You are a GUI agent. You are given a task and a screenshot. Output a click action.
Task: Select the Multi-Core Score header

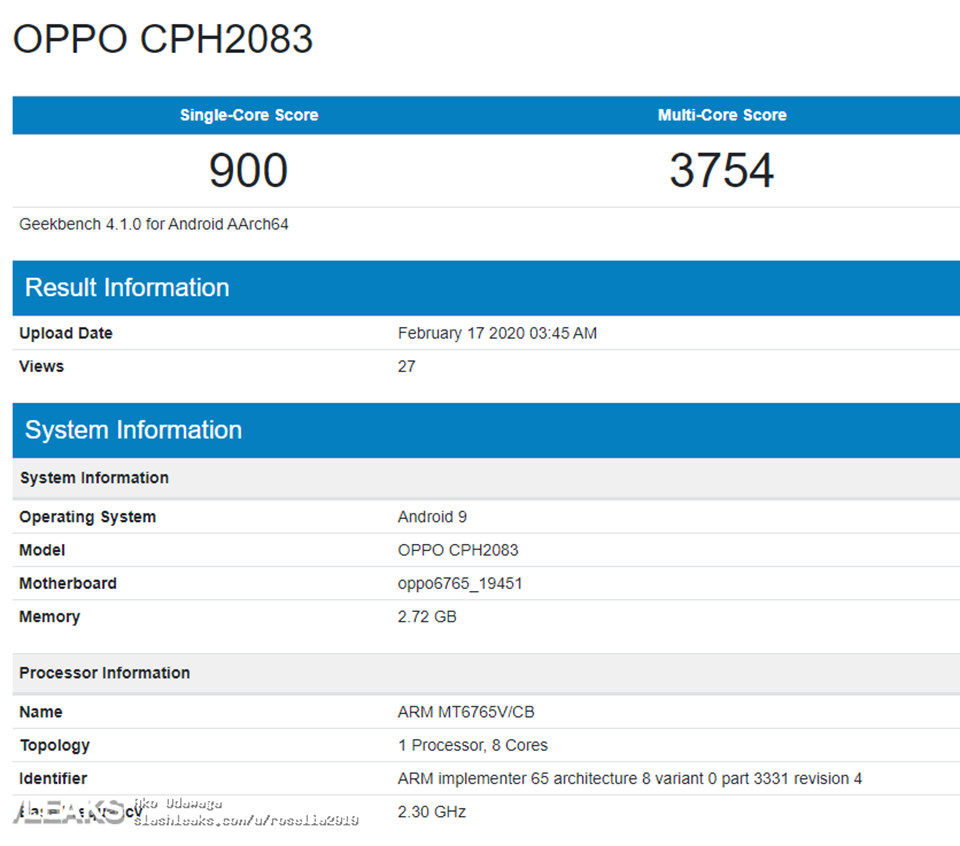(722, 115)
